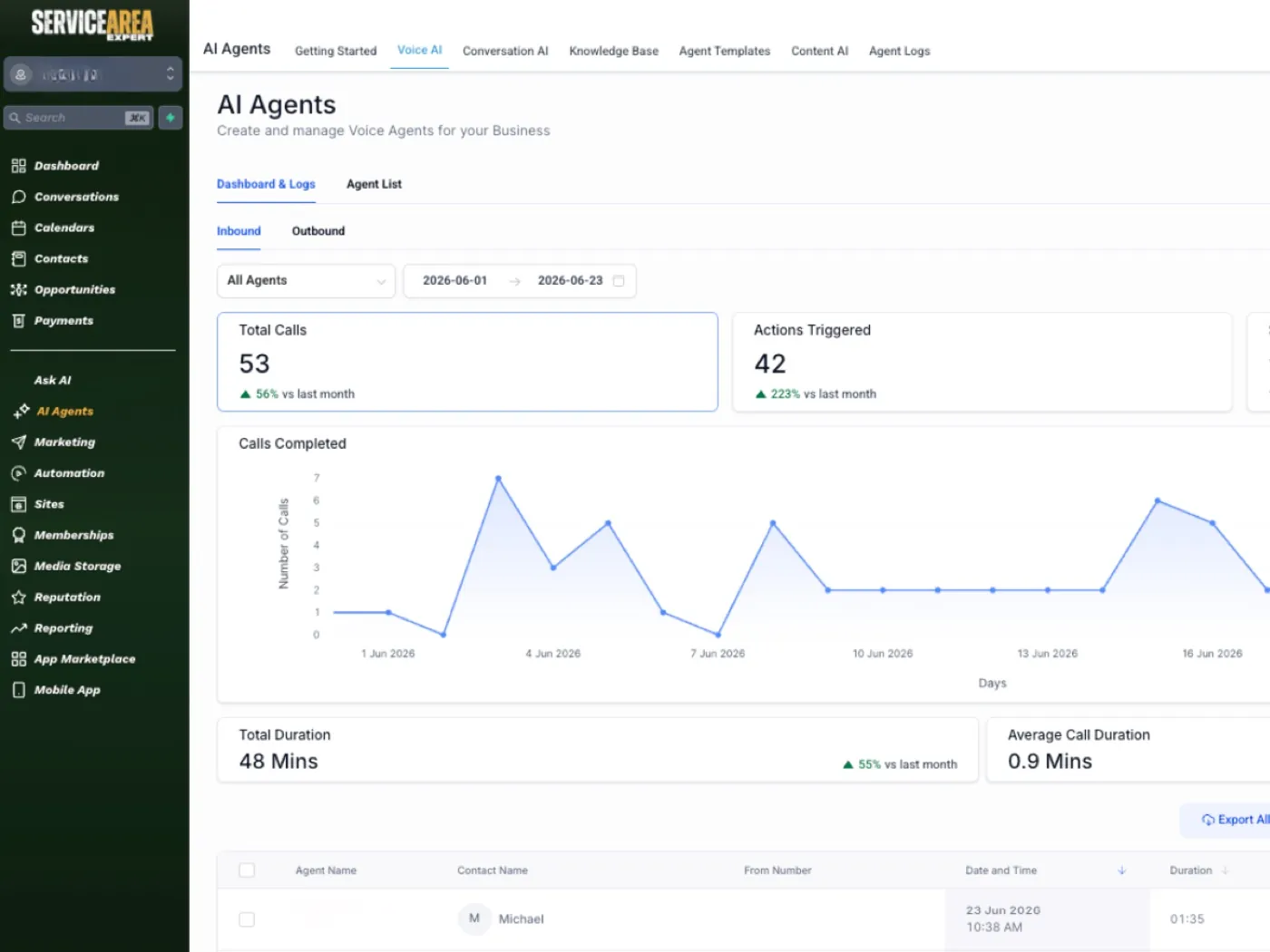Click the Contact Name column header
The height and width of the screenshot is (952, 1270).
click(x=493, y=870)
